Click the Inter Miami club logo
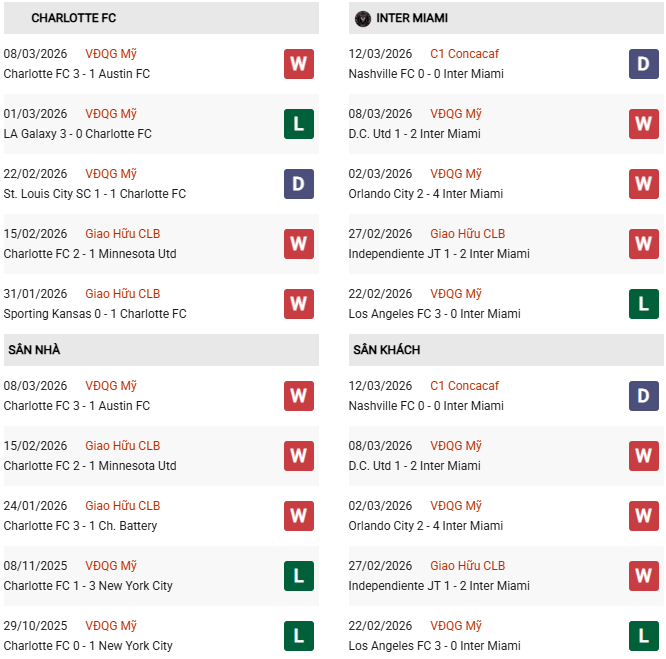This screenshot has width=666, height=659. 362,18
